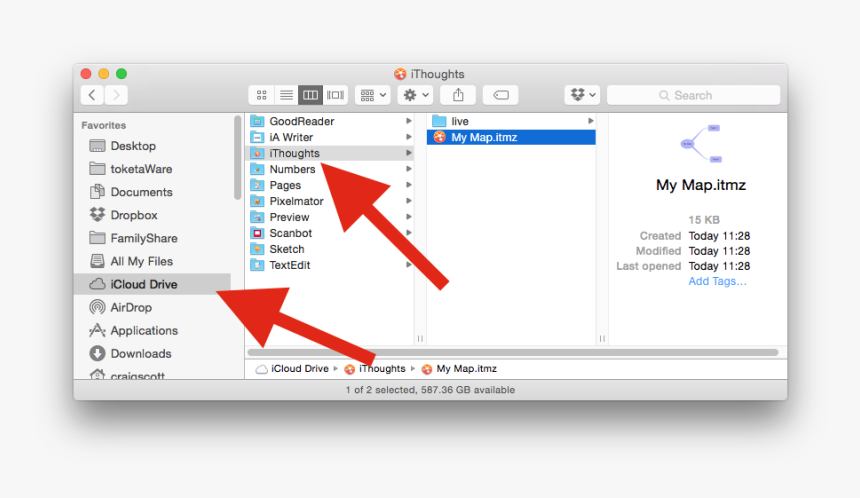This screenshot has height=498, width=860.
Task: Open the Action gear menu
Action: (x=416, y=95)
